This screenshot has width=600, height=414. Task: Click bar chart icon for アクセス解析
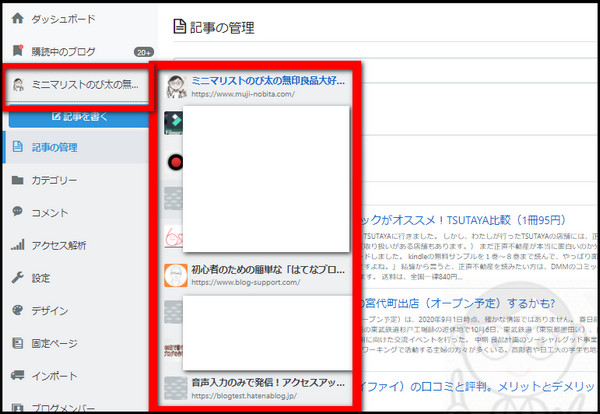pyautogui.click(x=18, y=244)
